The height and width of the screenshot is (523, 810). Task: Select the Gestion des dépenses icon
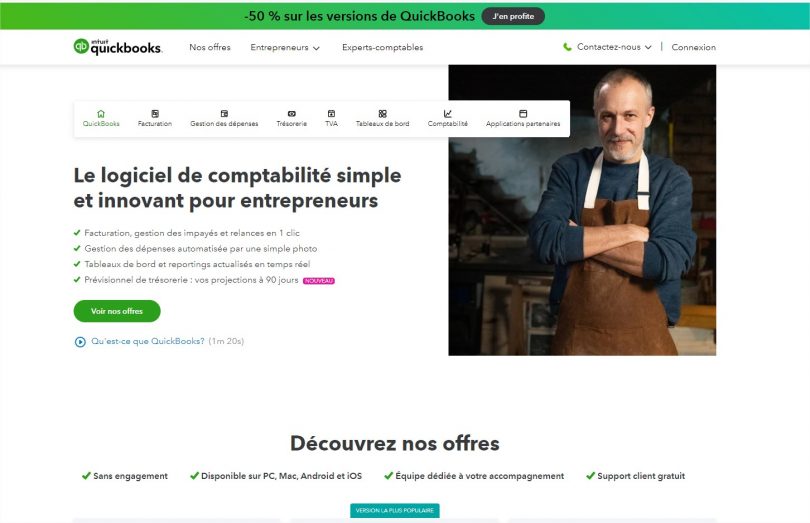(x=224, y=114)
